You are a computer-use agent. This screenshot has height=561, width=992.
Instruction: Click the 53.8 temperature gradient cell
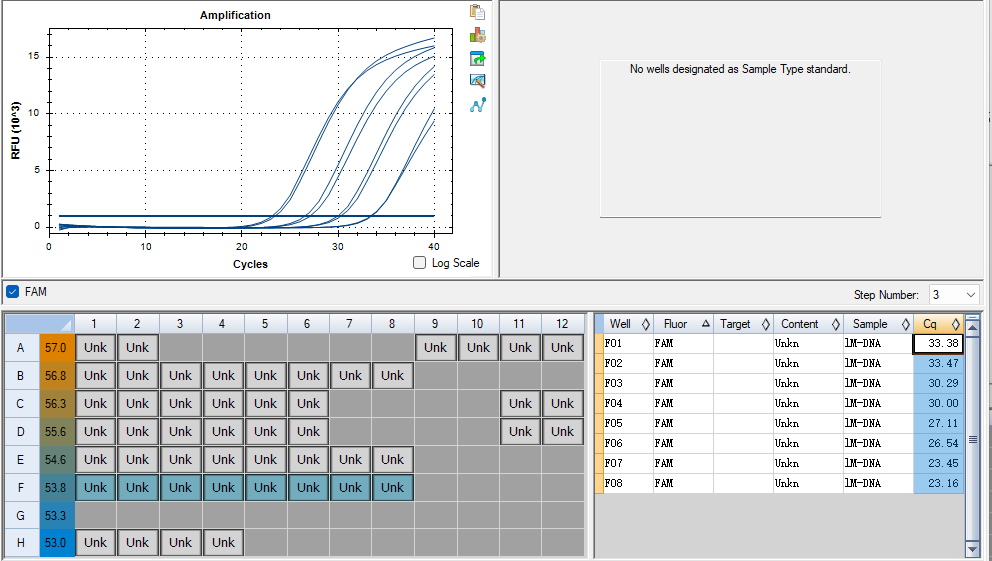pyautogui.click(x=56, y=488)
